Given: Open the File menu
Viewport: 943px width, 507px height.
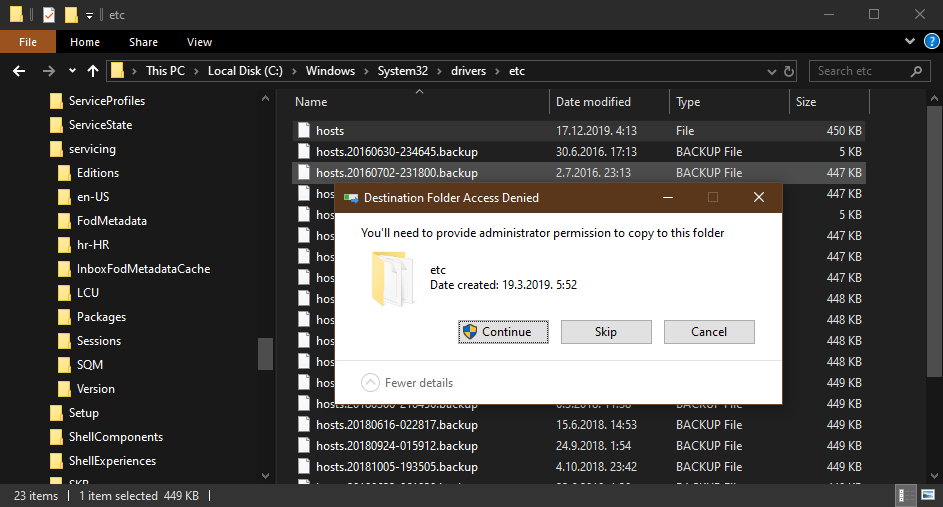Looking at the screenshot, I should (28, 42).
